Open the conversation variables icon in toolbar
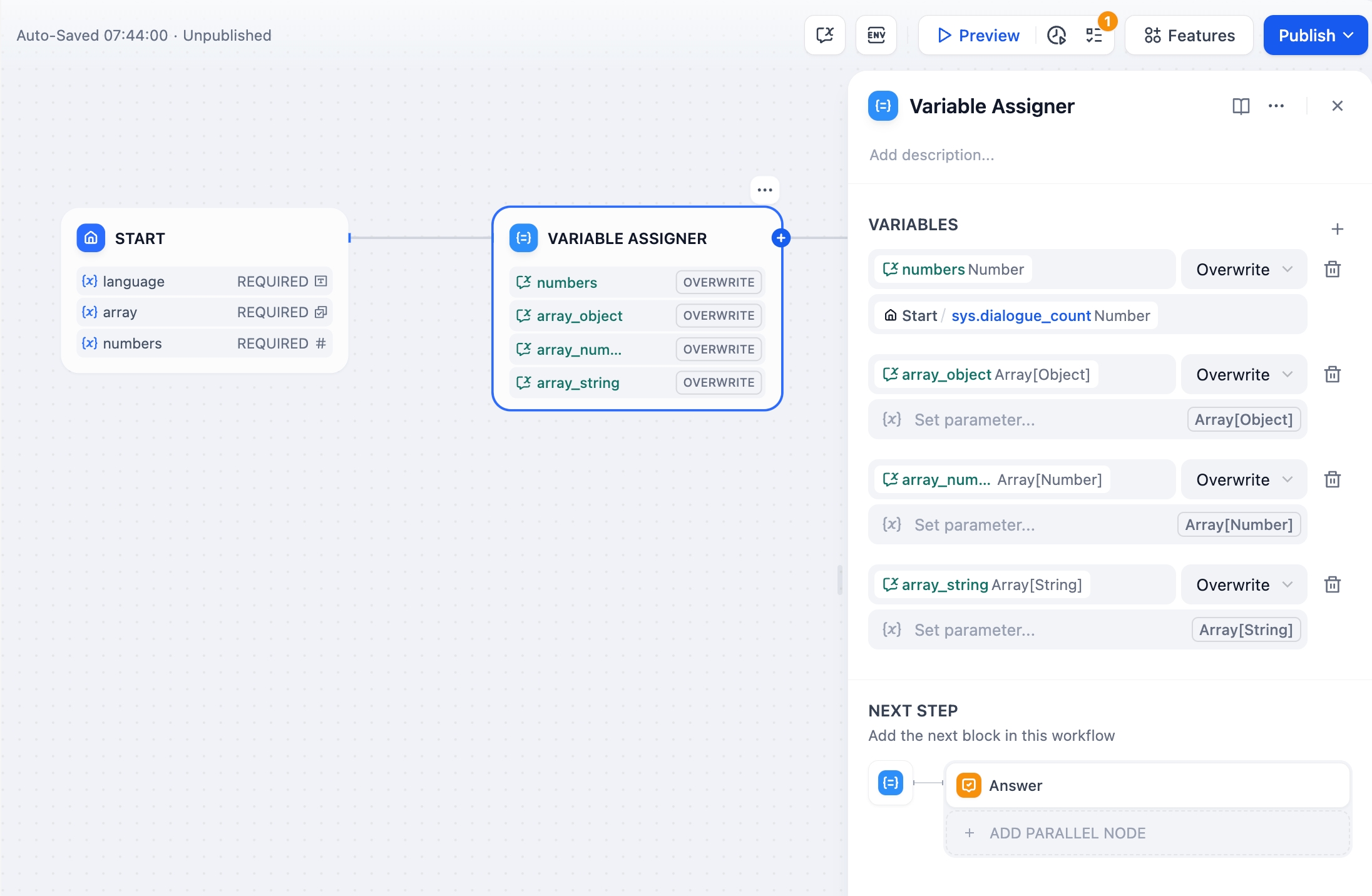 pyautogui.click(x=824, y=35)
